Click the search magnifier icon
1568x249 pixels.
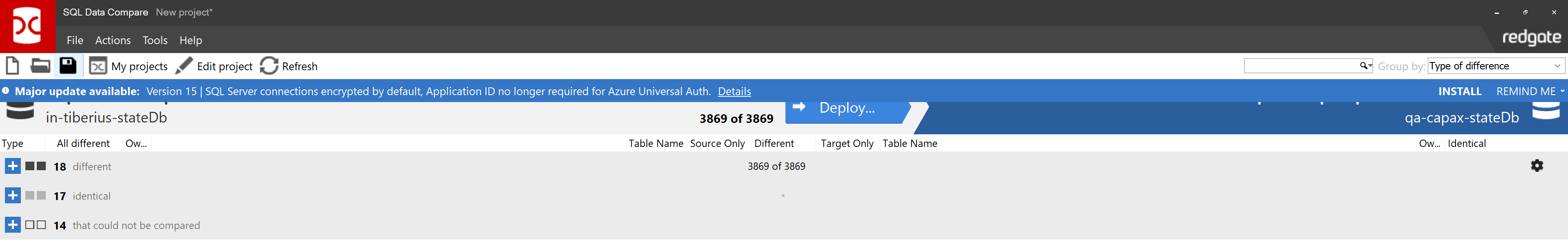pyautogui.click(x=1364, y=66)
